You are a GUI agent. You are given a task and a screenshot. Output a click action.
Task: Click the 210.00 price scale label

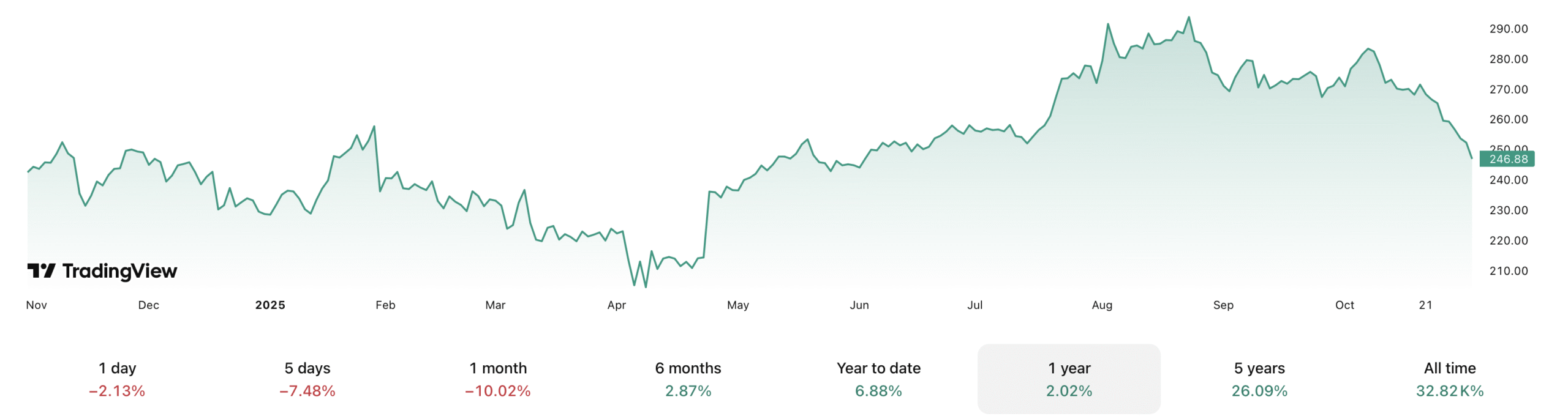[1509, 270]
